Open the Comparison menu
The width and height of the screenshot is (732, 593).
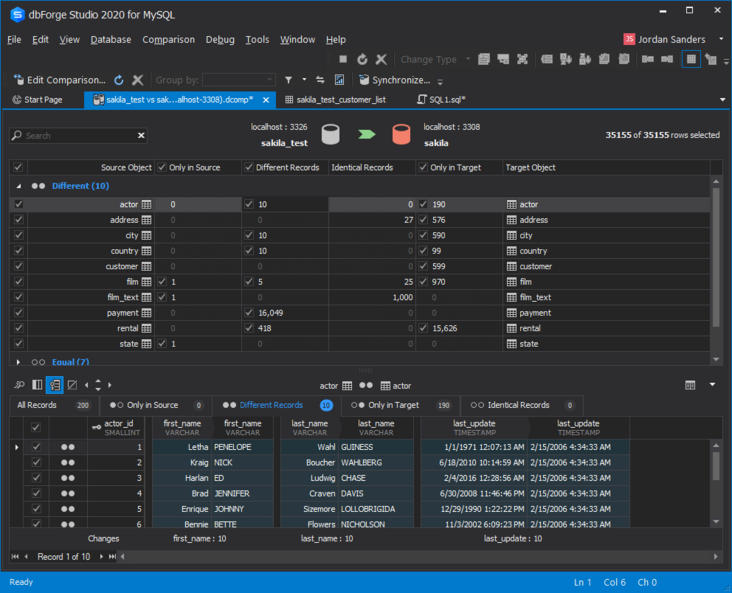tap(168, 40)
